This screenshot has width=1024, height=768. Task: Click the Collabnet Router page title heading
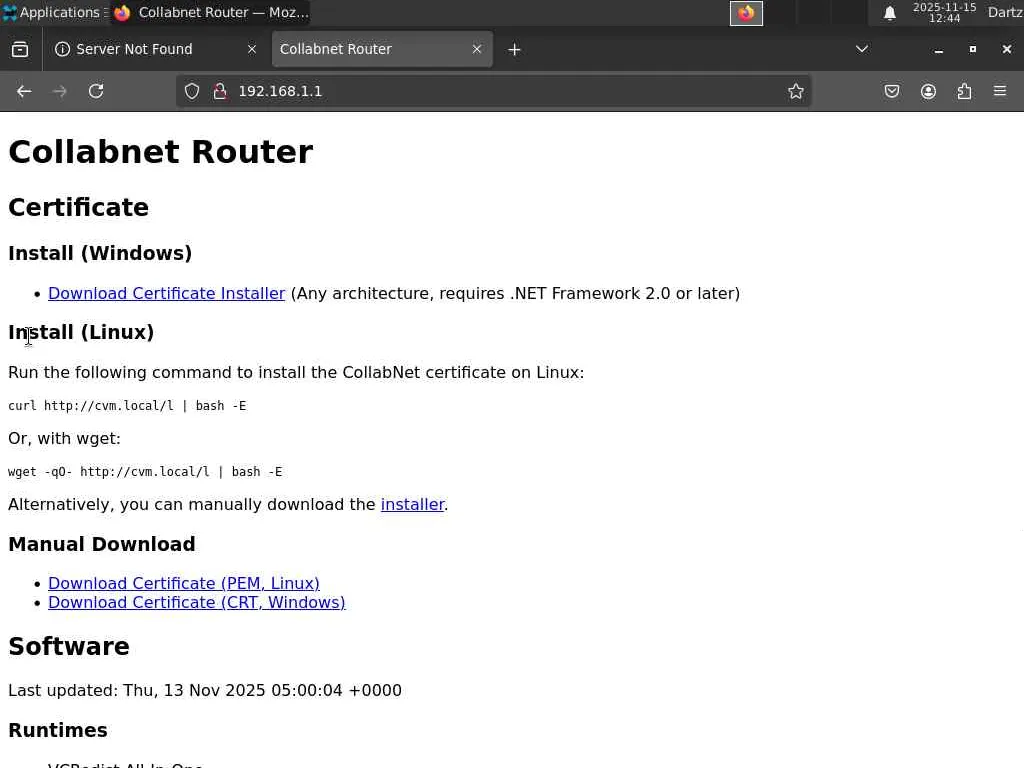[x=161, y=152]
